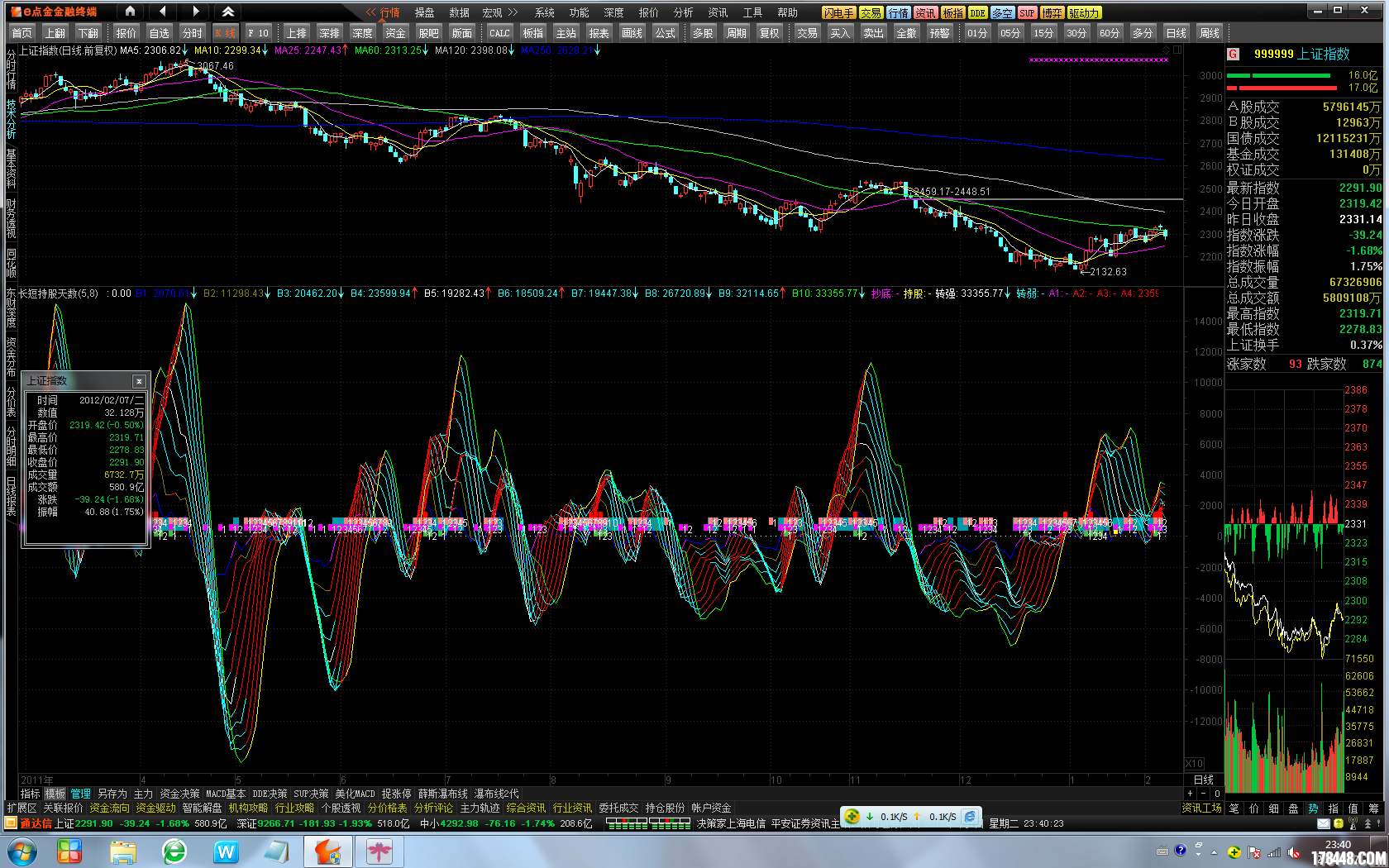Open Internet Explorer from the taskbar
This screenshot has width=1389, height=868.
pyautogui.click(x=174, y=851)
